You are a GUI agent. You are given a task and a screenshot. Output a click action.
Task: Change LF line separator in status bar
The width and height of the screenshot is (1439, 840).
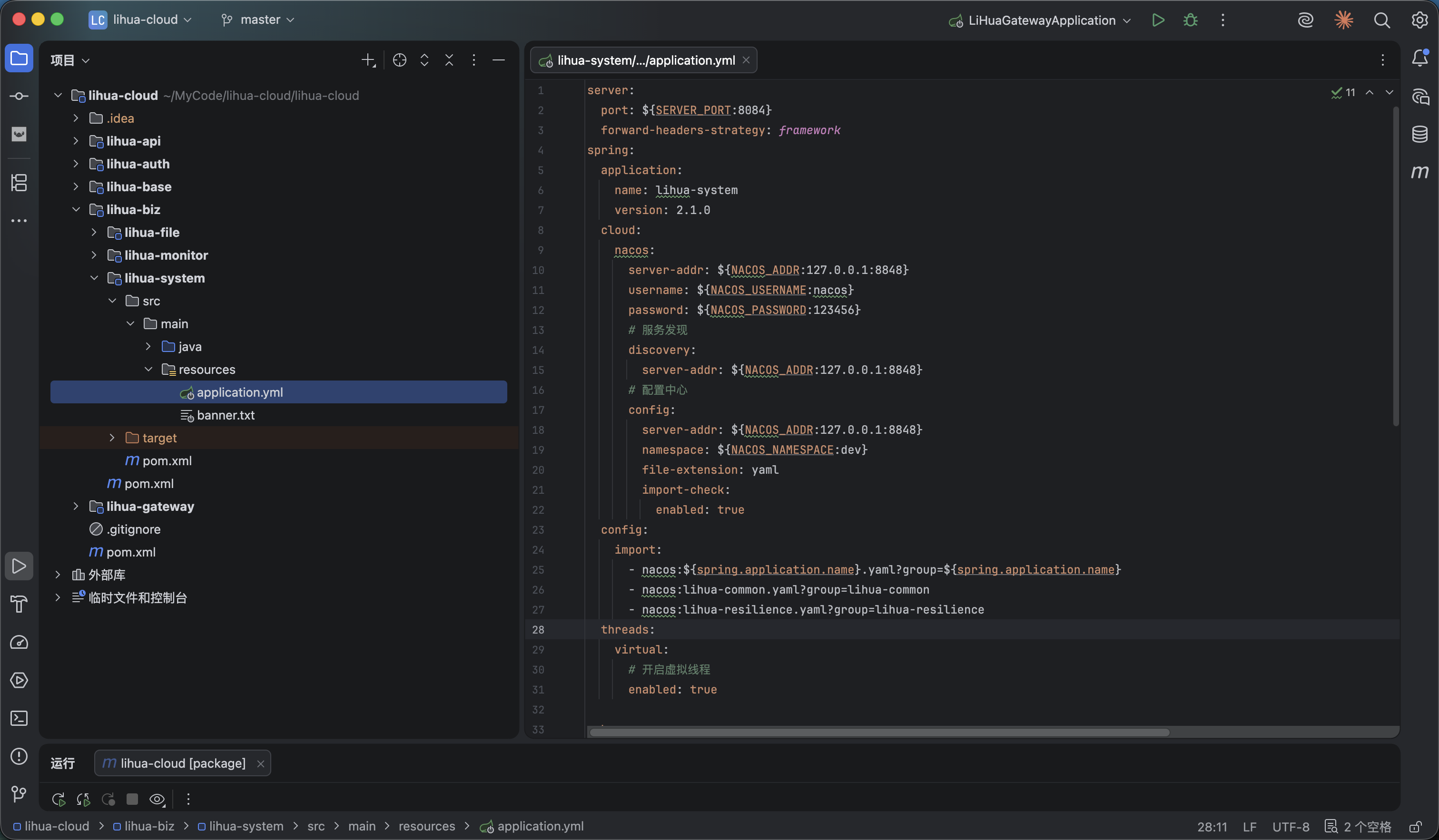click(x=1250, y=826)
